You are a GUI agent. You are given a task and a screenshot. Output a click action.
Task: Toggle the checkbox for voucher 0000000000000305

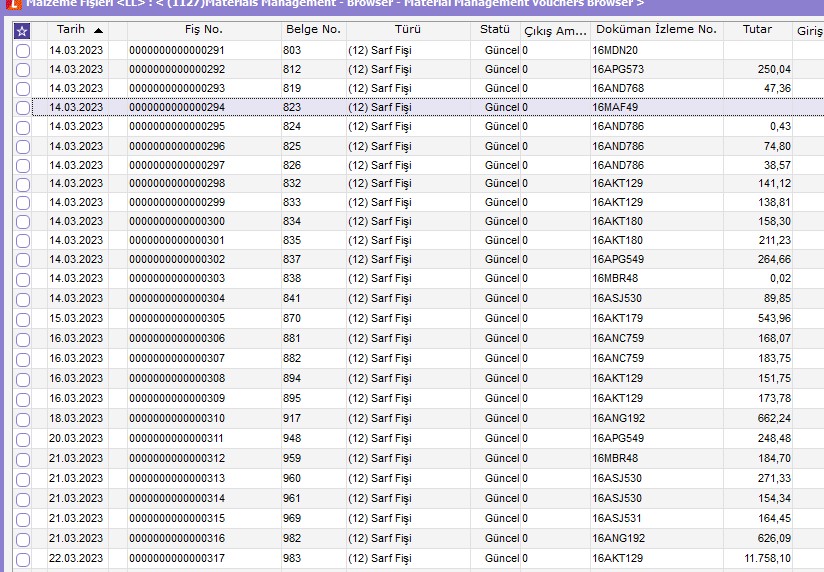click(x=23, y=319)
